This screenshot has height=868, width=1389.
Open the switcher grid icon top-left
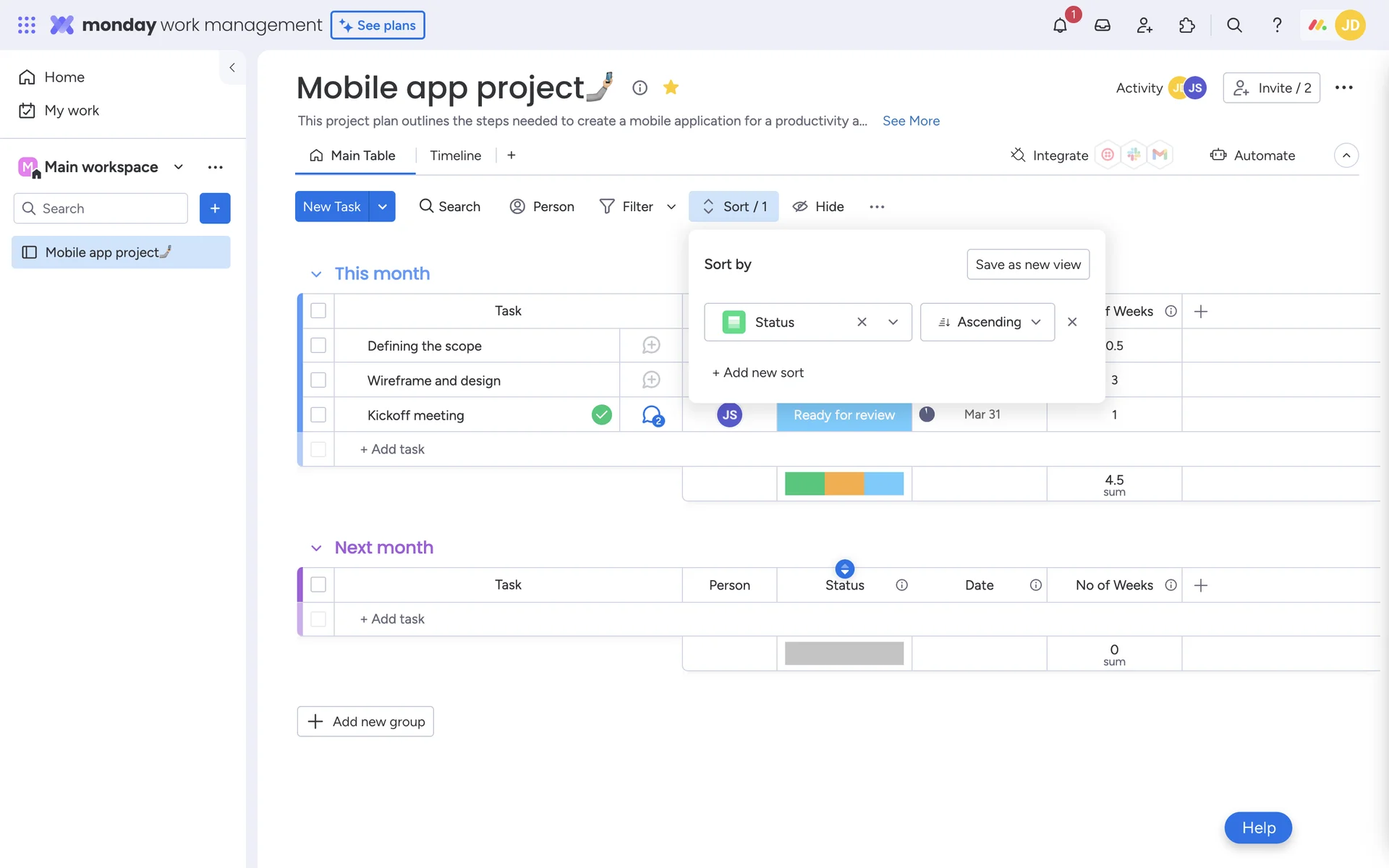click(x=27, y=25)
